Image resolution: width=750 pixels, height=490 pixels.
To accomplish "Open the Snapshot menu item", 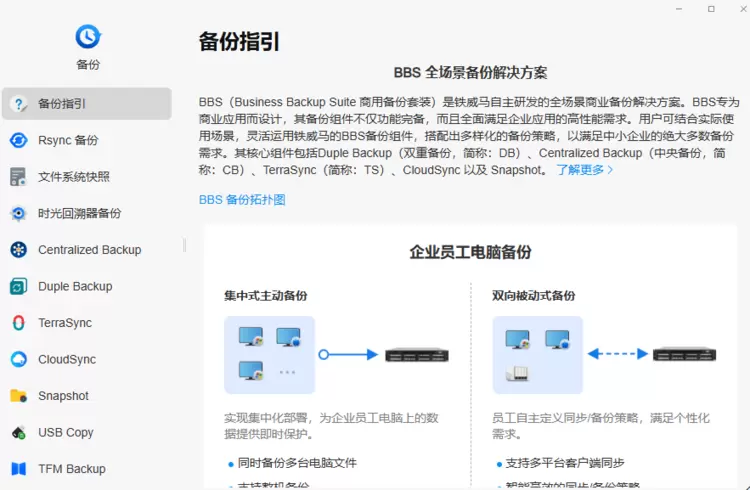I will click(63, 396).
